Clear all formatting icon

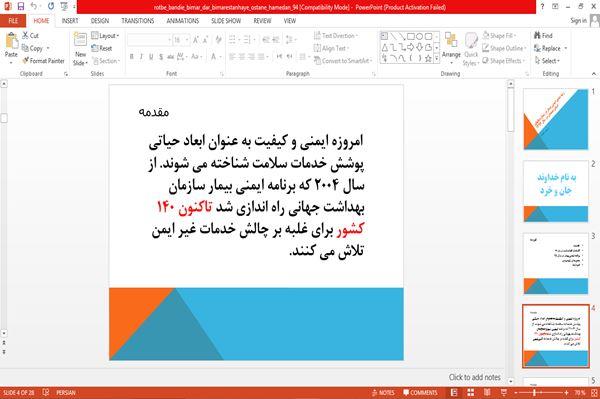pyautogui.click(x=218, y=40)
